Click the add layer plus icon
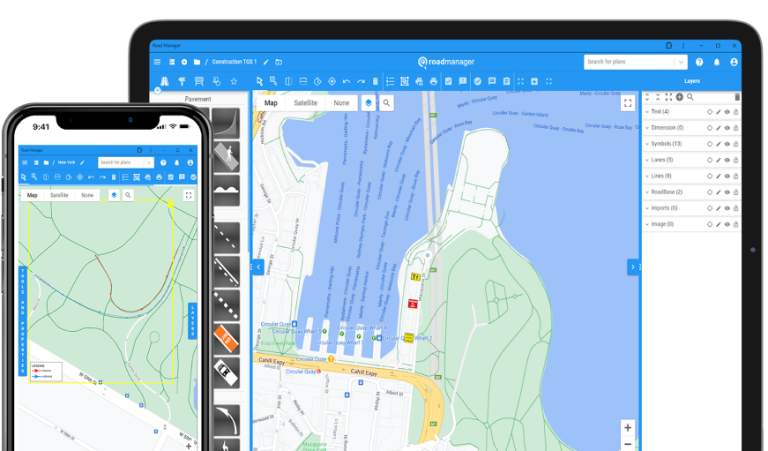Viewport: 768px width, 451px height. (680, 97)
